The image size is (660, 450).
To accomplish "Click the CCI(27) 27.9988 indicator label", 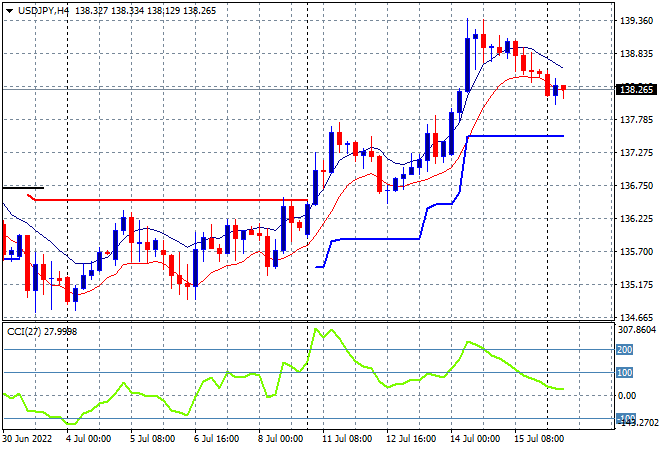I will pos(42,332).
